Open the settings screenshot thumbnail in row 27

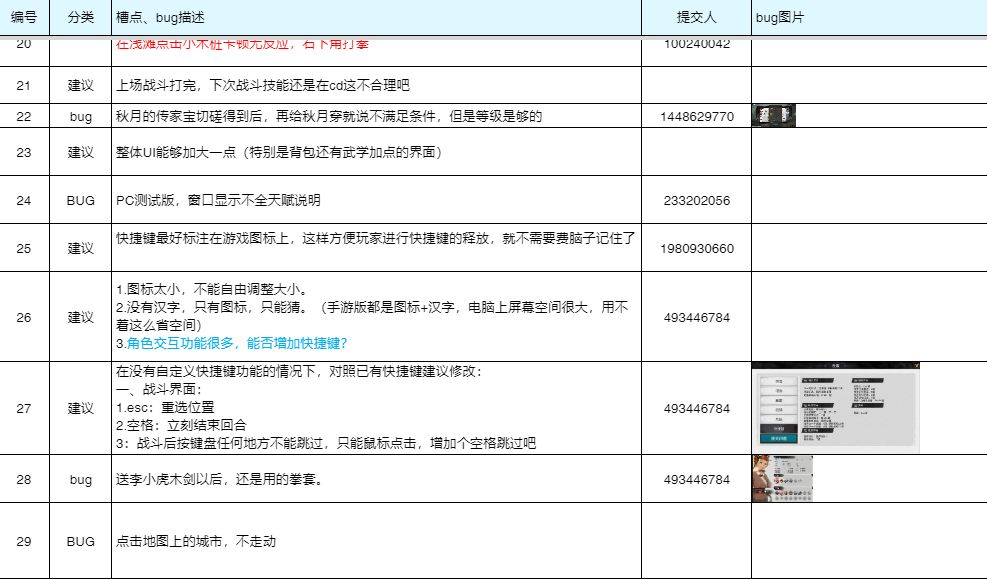[x=835, y=407]
